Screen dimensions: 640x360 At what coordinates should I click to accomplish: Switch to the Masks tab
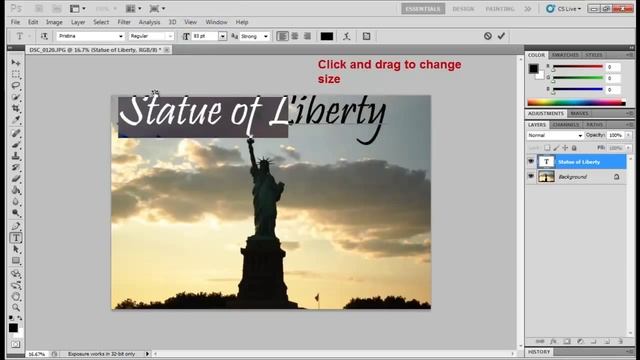click(579, 113)
